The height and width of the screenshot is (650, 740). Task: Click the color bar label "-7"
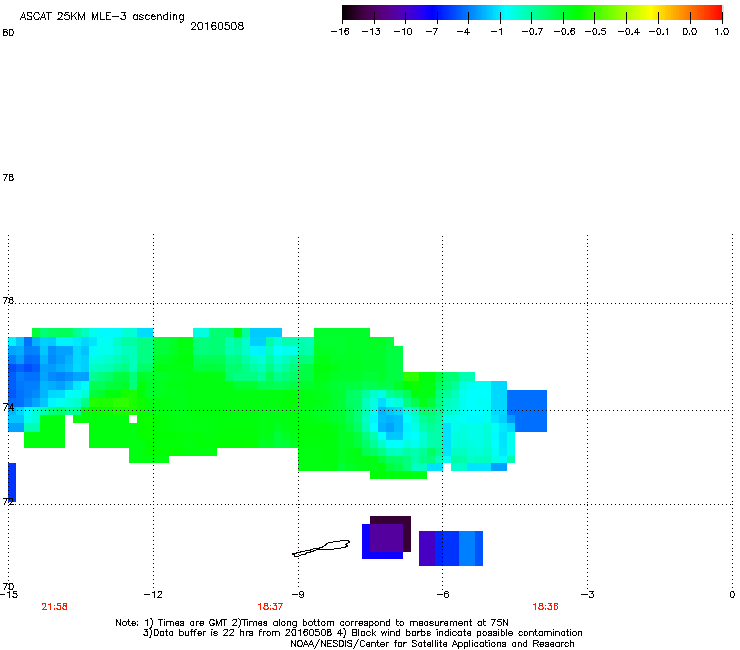[431, 32]
